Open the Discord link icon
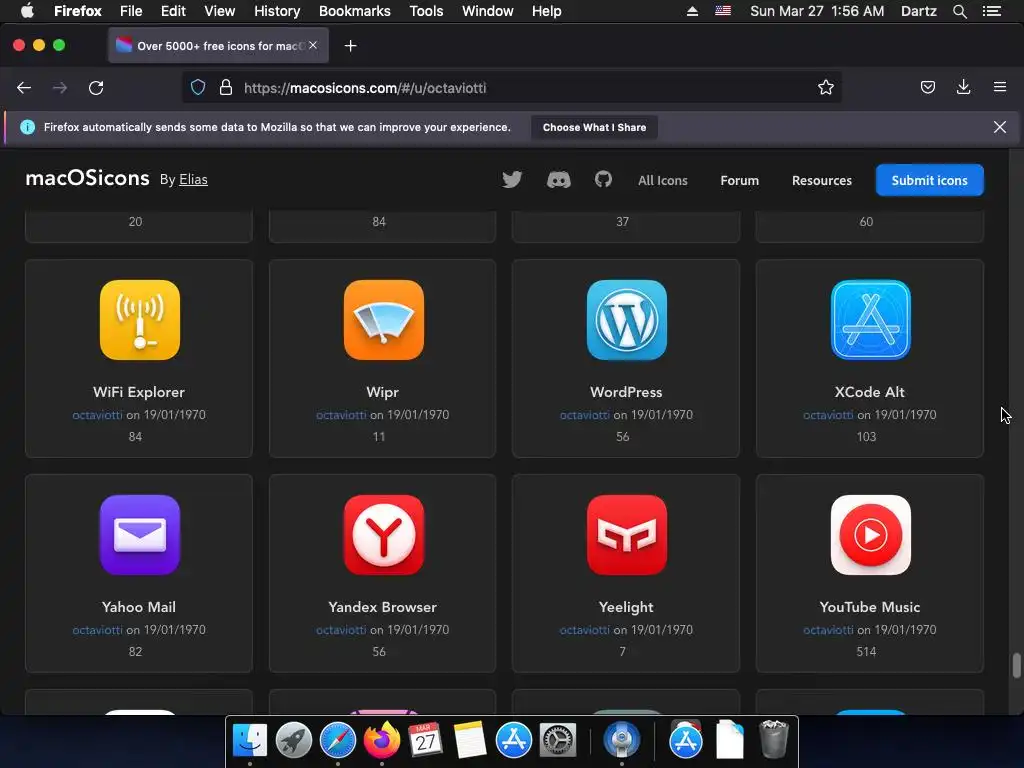This screenshot has width=1024, height=768. click(x=558, y=180)
